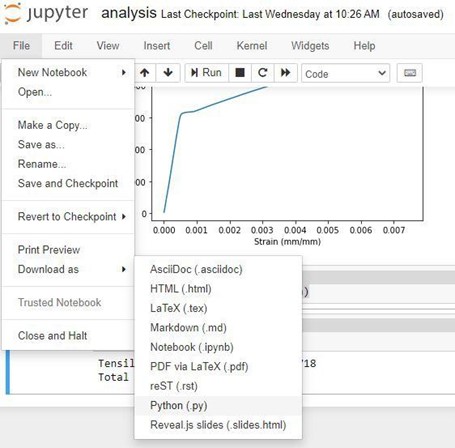Download as reST (.rst)

(x=218, y=386)
